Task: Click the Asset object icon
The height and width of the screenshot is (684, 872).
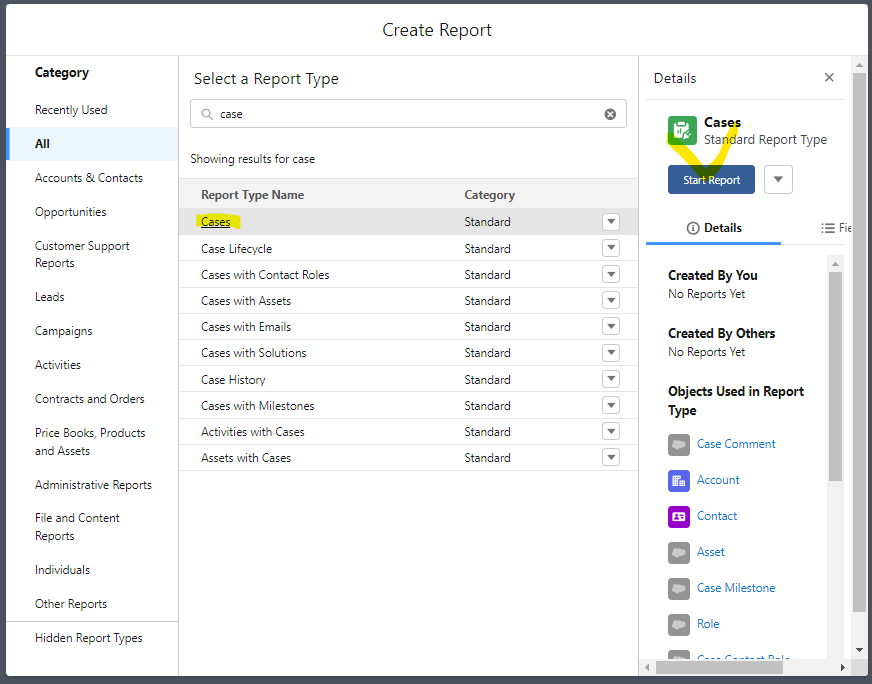Action: pos(679,552)
